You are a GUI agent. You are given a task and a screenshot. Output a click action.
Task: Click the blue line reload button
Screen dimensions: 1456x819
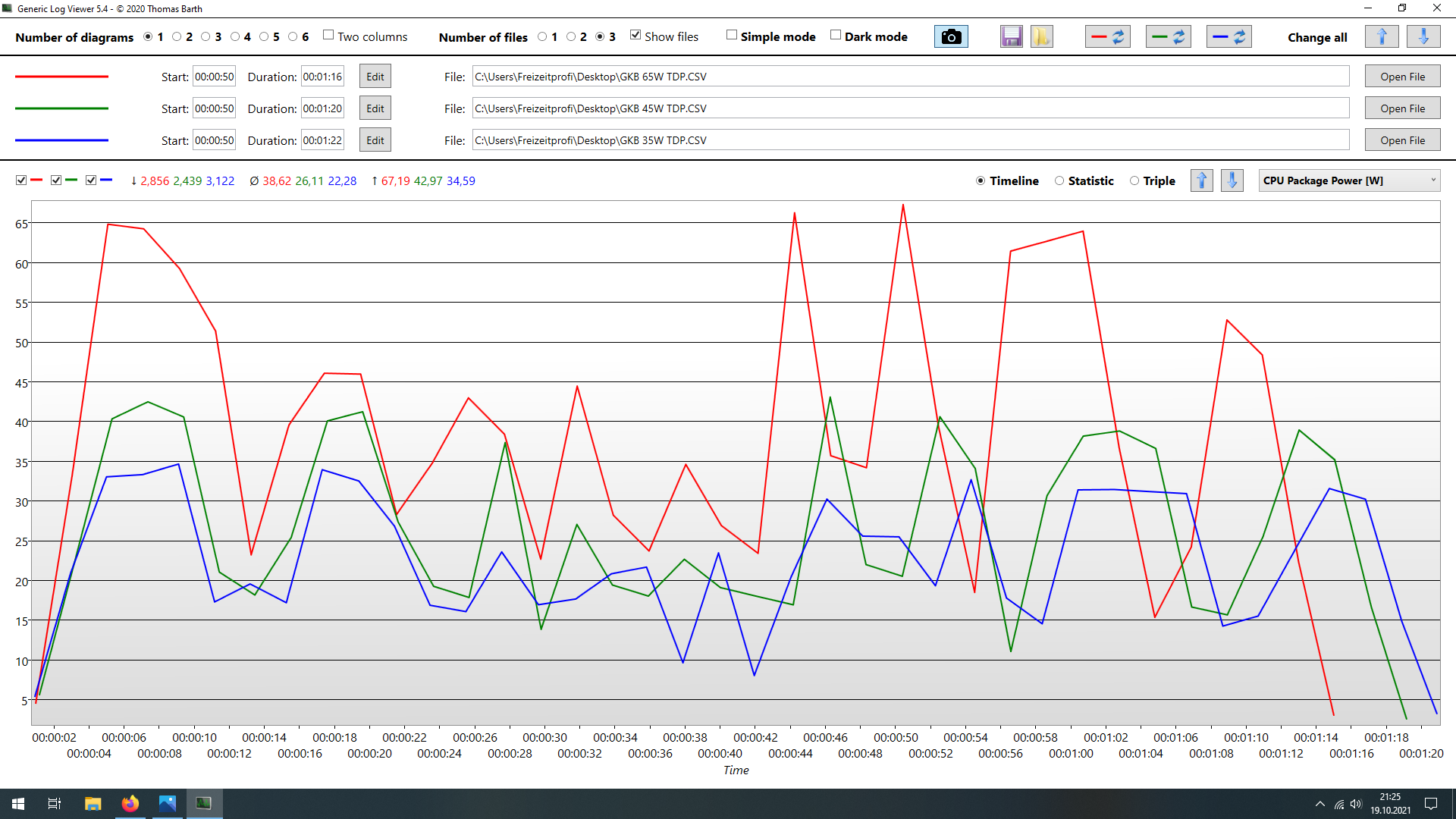pyautogui.click(x=1229, y=36)
